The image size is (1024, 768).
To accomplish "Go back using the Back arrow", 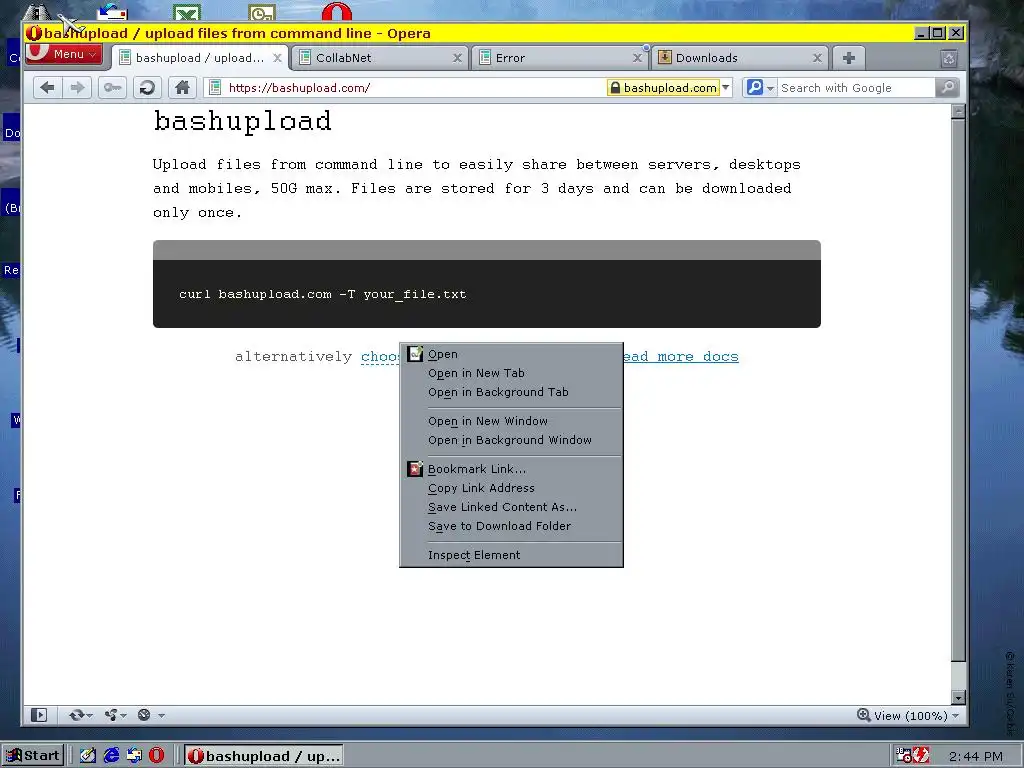I will [47, 88].
